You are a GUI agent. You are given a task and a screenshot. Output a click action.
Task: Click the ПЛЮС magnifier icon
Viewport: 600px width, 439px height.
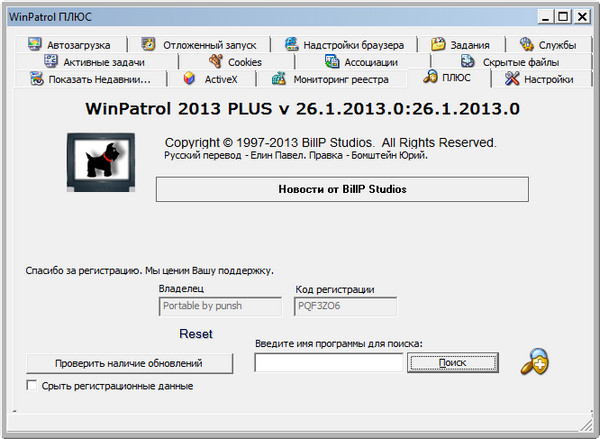tap(430, 77)
